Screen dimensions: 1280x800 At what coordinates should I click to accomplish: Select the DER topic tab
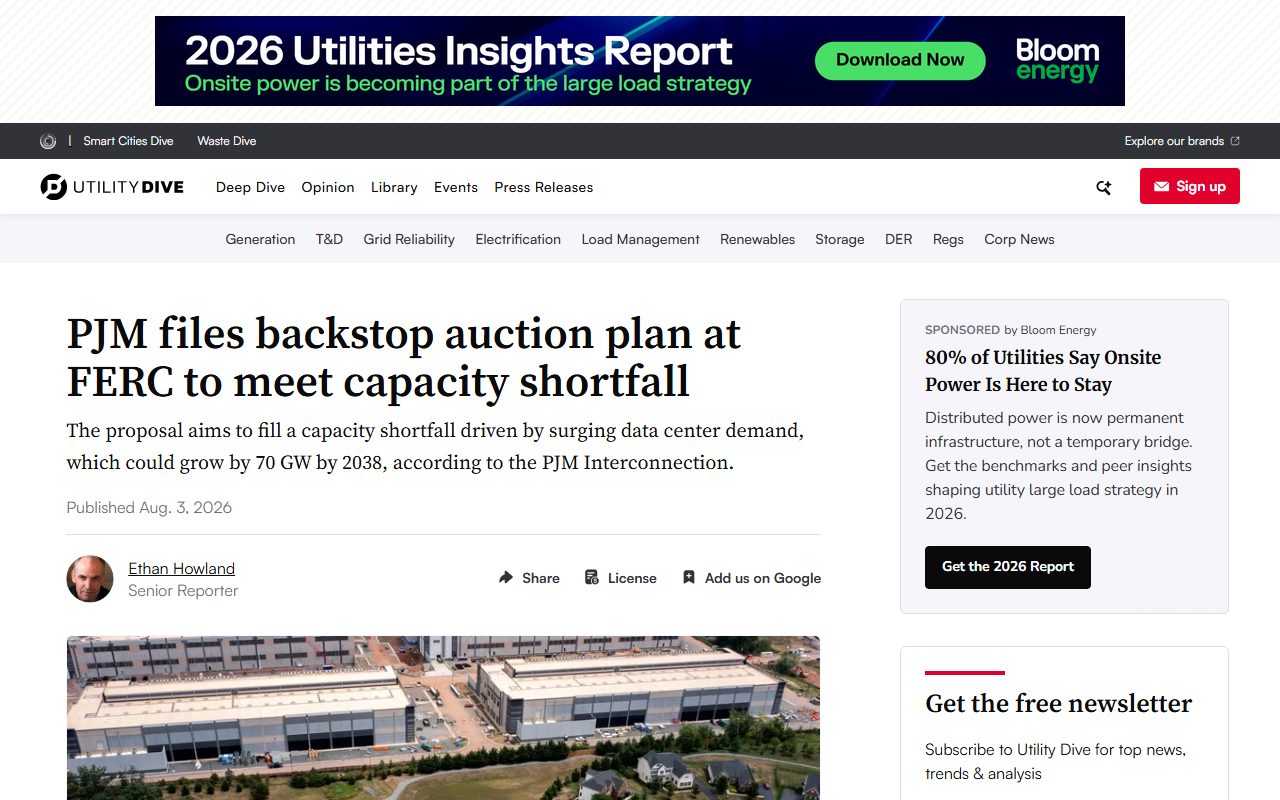click(899, 239)
